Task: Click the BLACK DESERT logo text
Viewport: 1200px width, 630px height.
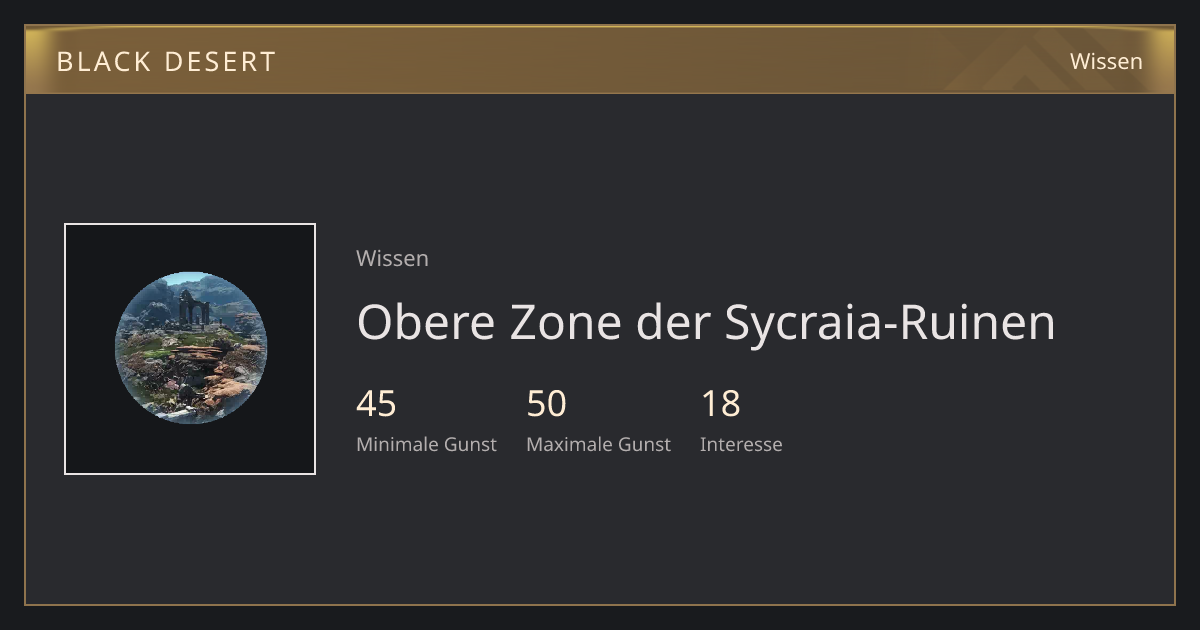Action: point(166,61)
